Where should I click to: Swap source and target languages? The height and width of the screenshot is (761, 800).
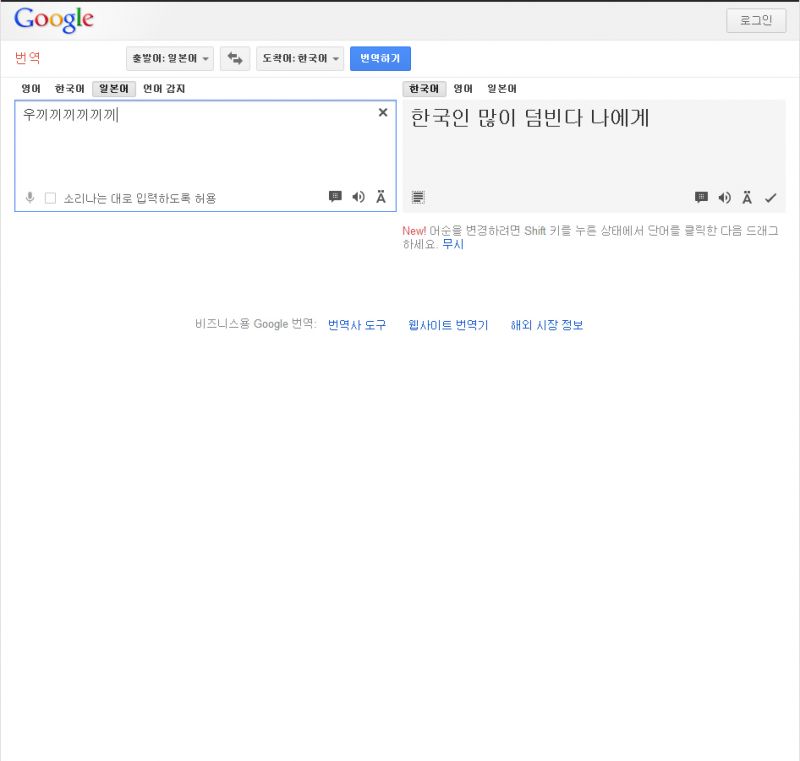(x=235, y=59)
